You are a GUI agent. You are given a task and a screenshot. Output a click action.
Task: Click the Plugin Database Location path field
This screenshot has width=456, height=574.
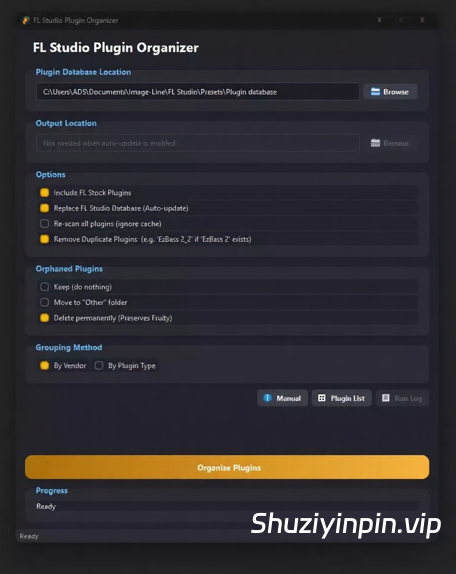[198, 92]
